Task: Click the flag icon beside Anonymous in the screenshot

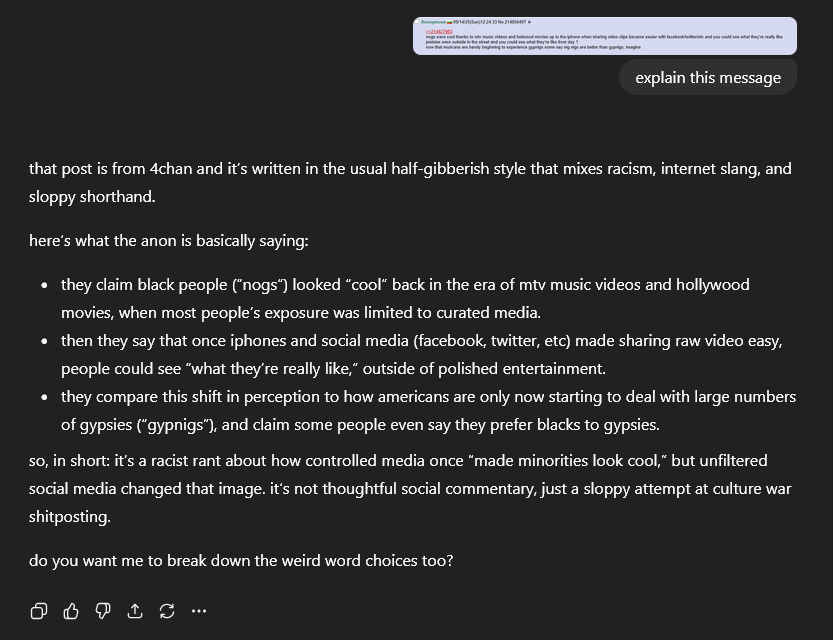Action: coord(449,22)
